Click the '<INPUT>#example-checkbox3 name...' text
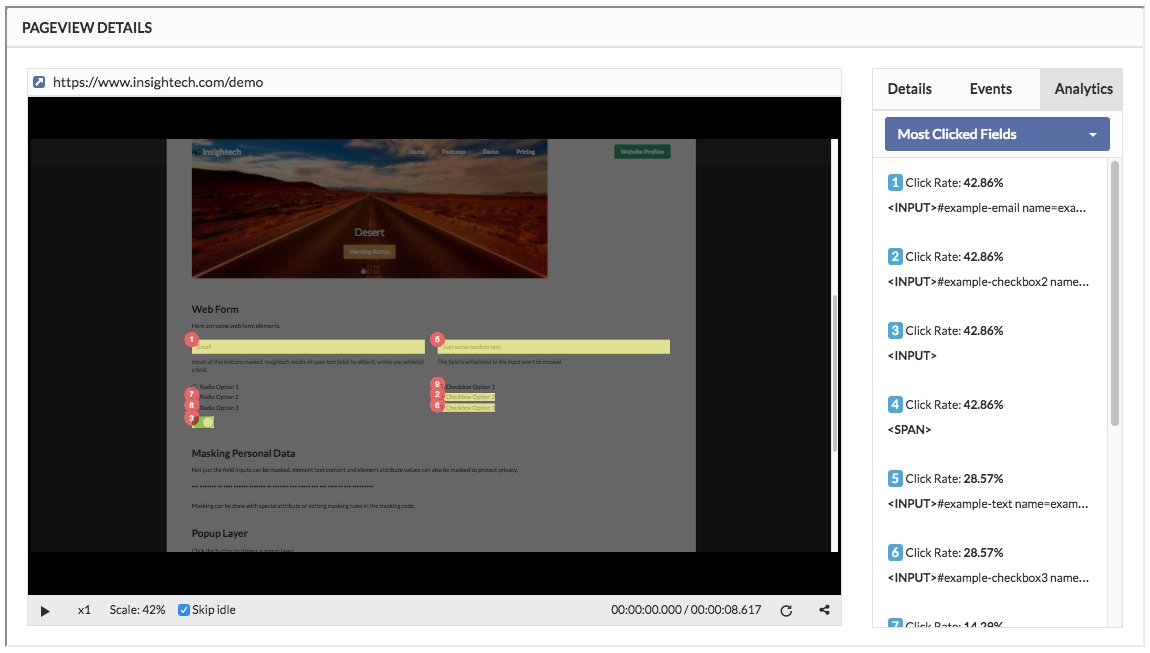1150x653 pixels. pos(988,578)
